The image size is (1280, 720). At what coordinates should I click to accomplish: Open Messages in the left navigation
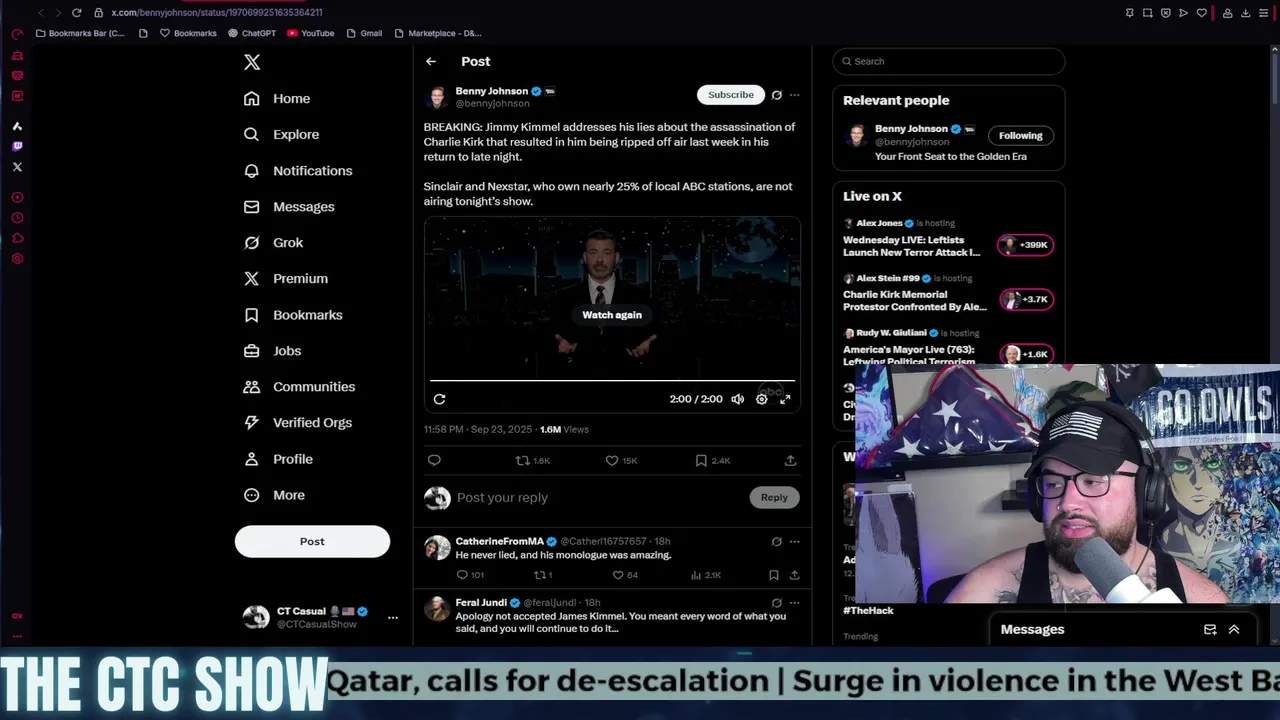coord(289,207)
